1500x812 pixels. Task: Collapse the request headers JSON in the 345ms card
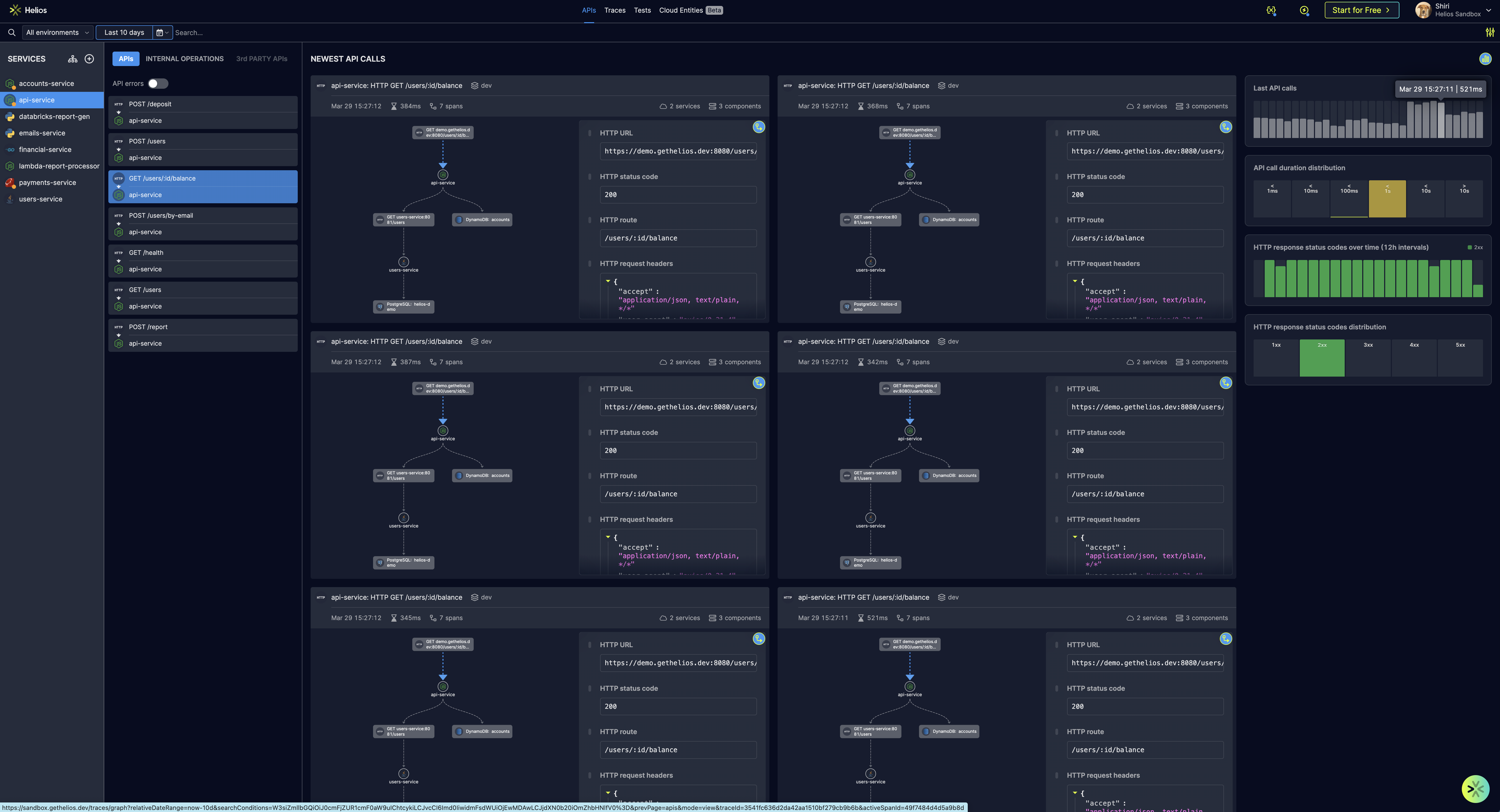[608, 793]
